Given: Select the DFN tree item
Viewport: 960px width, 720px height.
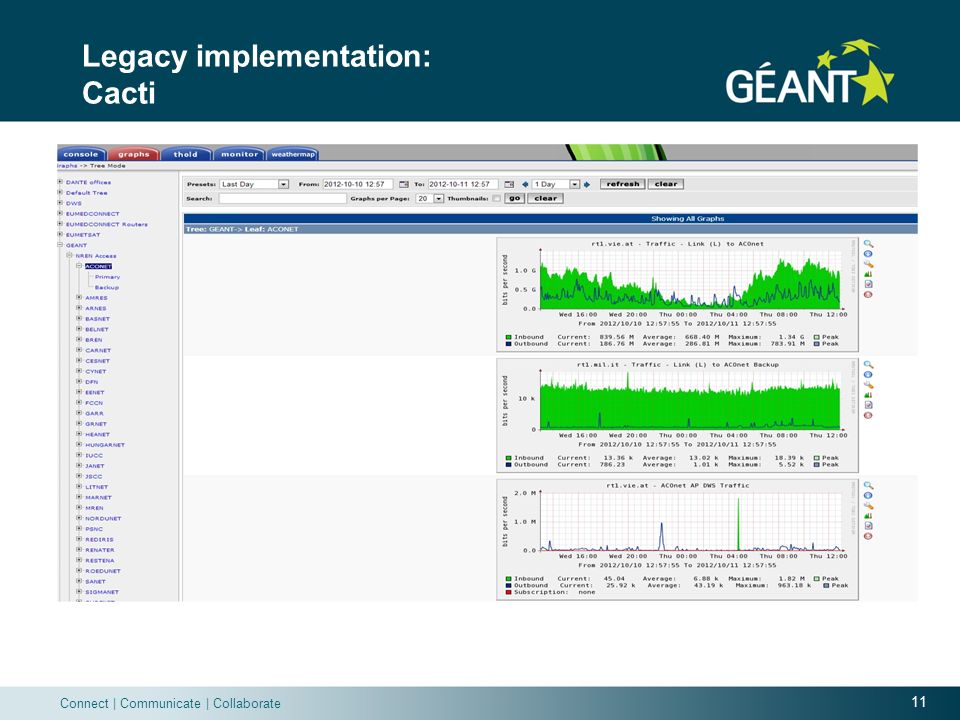Looking at the screenshot, I should 92,381.
